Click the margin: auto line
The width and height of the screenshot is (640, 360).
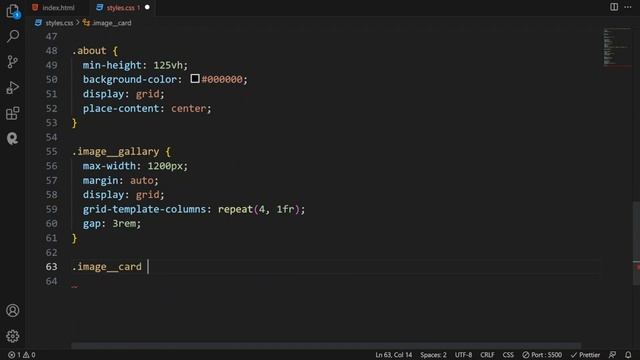tap(120, 180)
